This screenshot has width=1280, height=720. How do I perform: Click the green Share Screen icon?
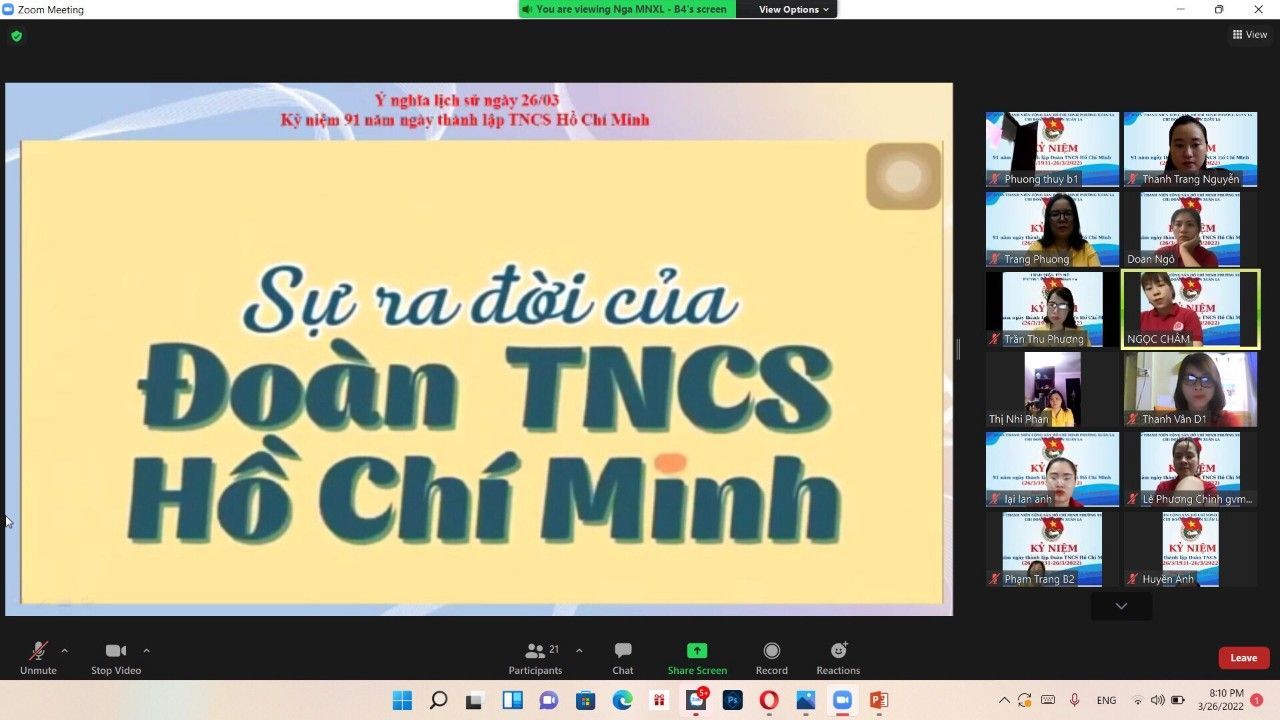[697, 651]
